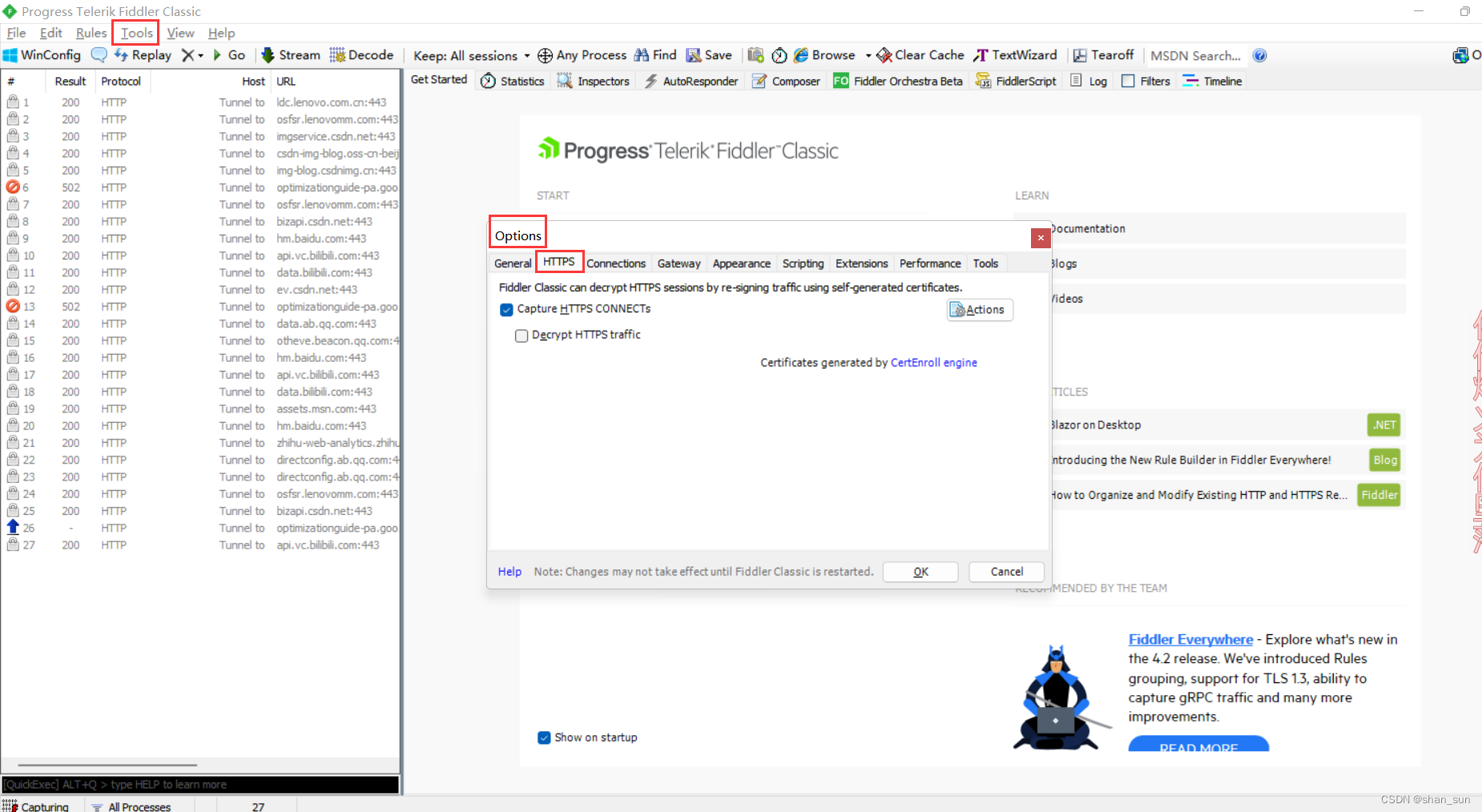Close the Options dialog
This screenshot has height=812, width=1482.
pos(1040,238)
